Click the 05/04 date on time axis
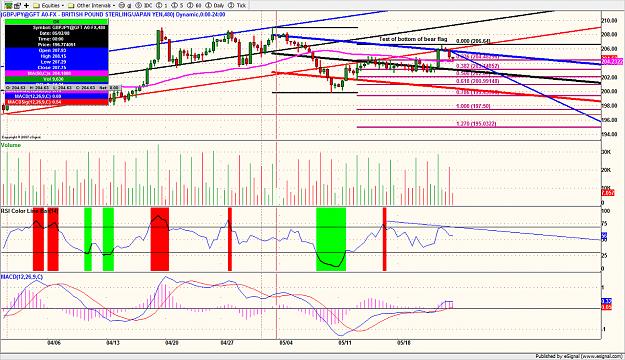 pos(286,342)
